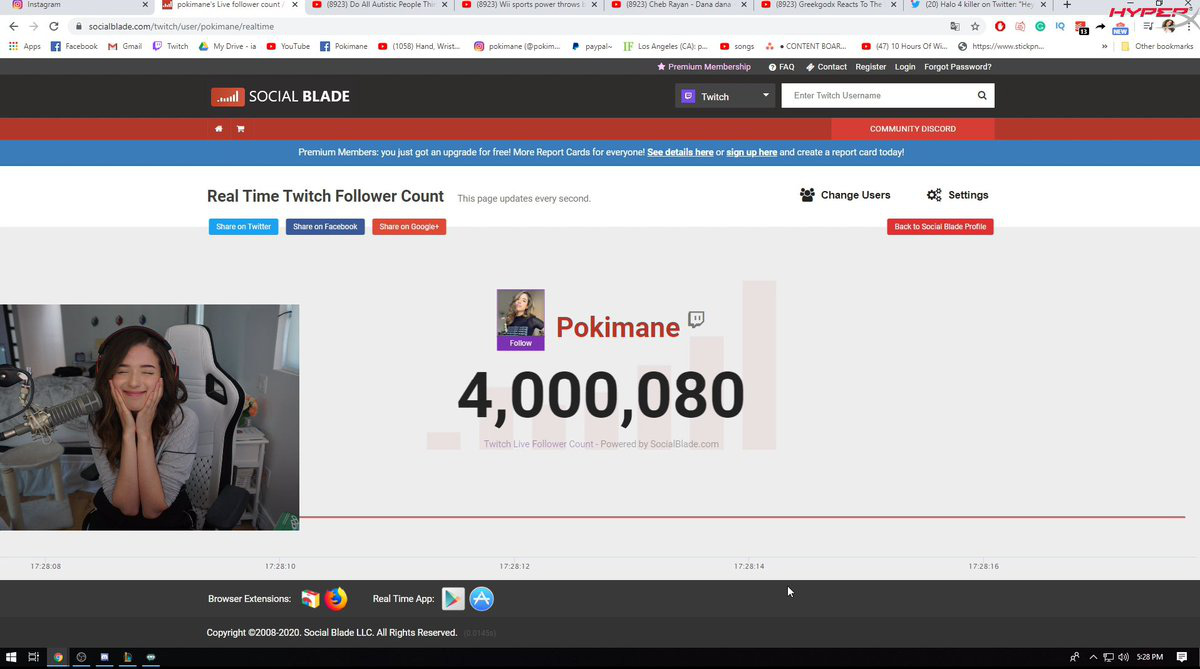Screen dimensions: 1200x669
Task: Open the Chrome extension download icon
Action: click(x=310, y=599)
